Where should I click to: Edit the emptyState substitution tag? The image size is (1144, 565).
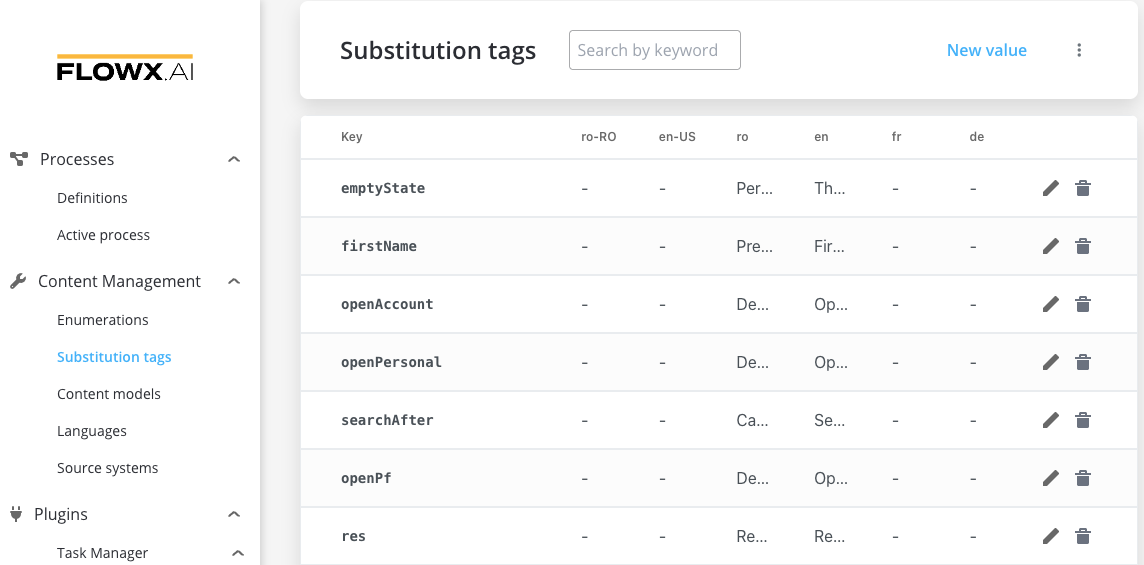(x=1051, y=188)
